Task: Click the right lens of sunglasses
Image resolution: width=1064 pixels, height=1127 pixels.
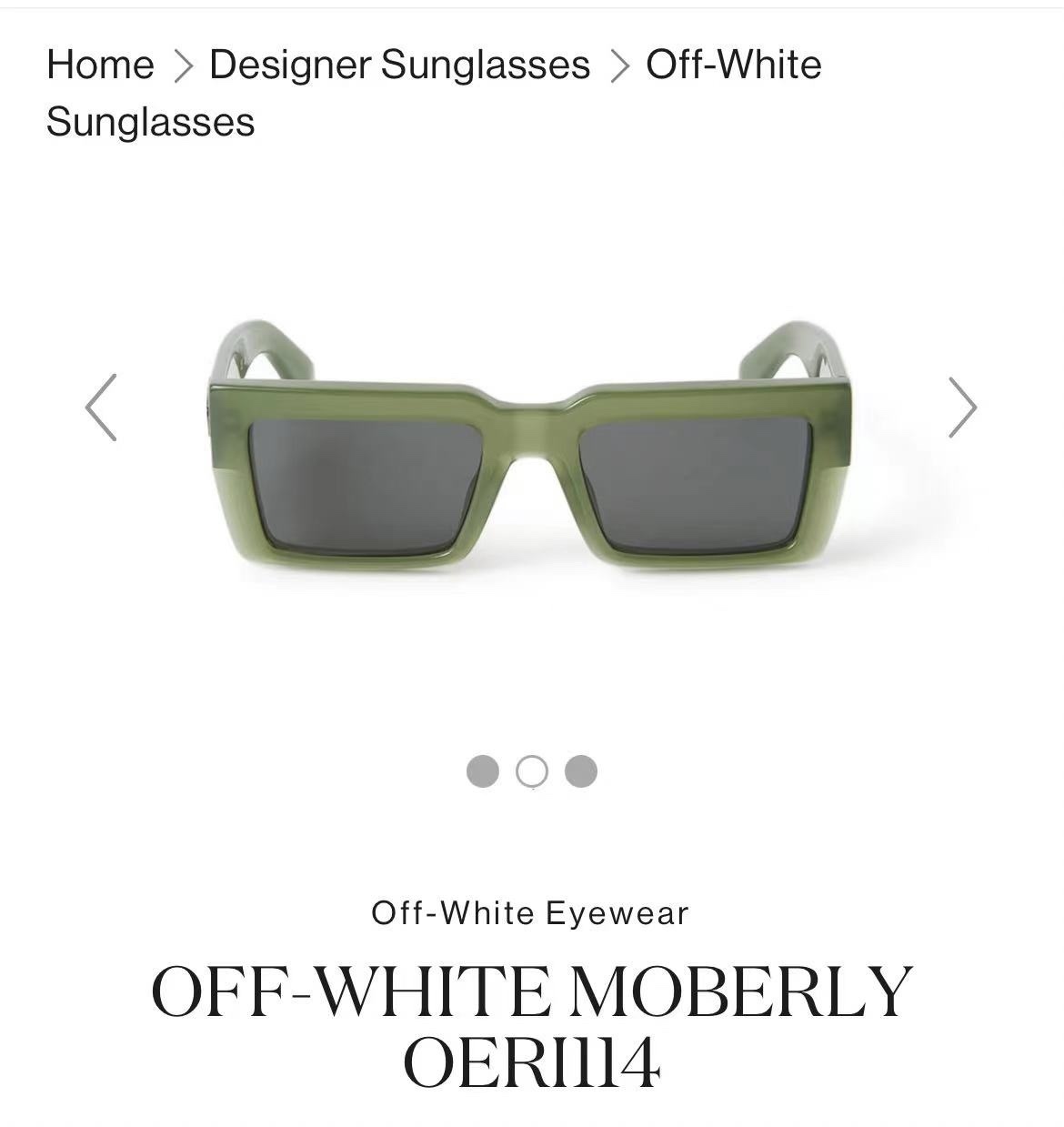Action: [695, 485]
